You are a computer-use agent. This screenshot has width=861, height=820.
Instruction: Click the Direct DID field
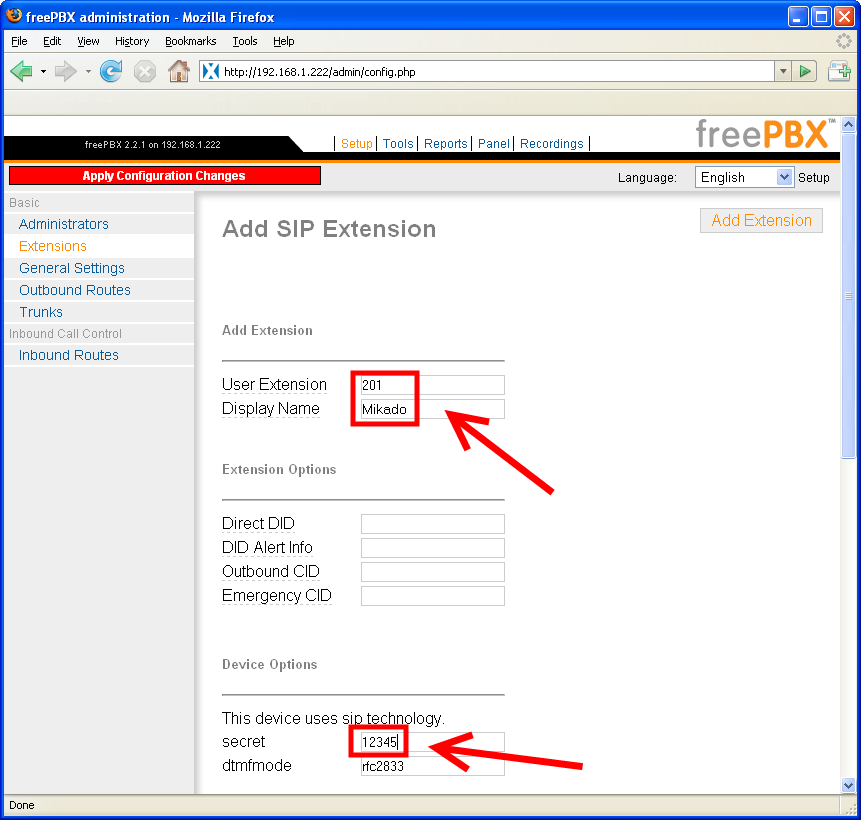point(433,524)
